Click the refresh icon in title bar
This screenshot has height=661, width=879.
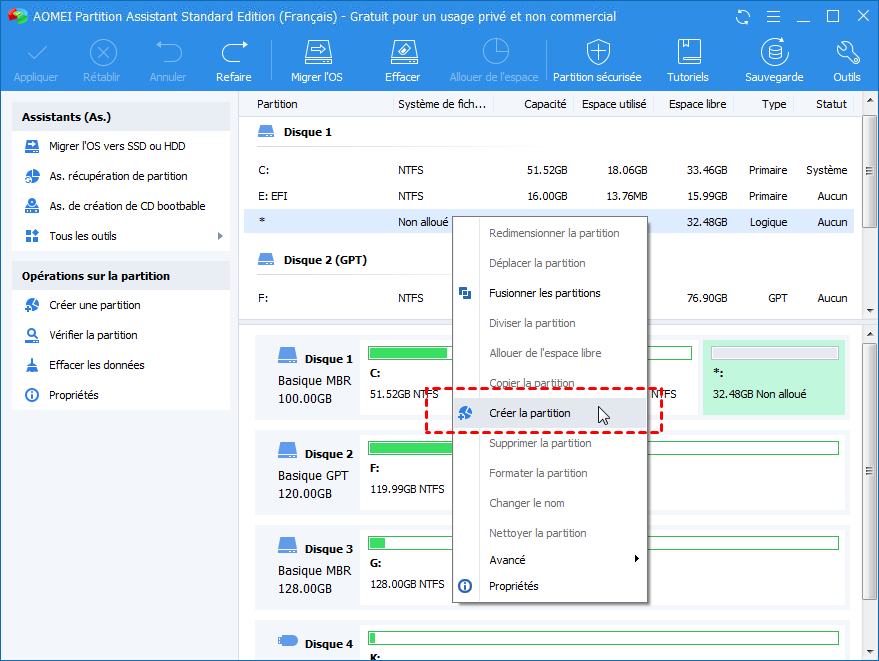[743, 17]
